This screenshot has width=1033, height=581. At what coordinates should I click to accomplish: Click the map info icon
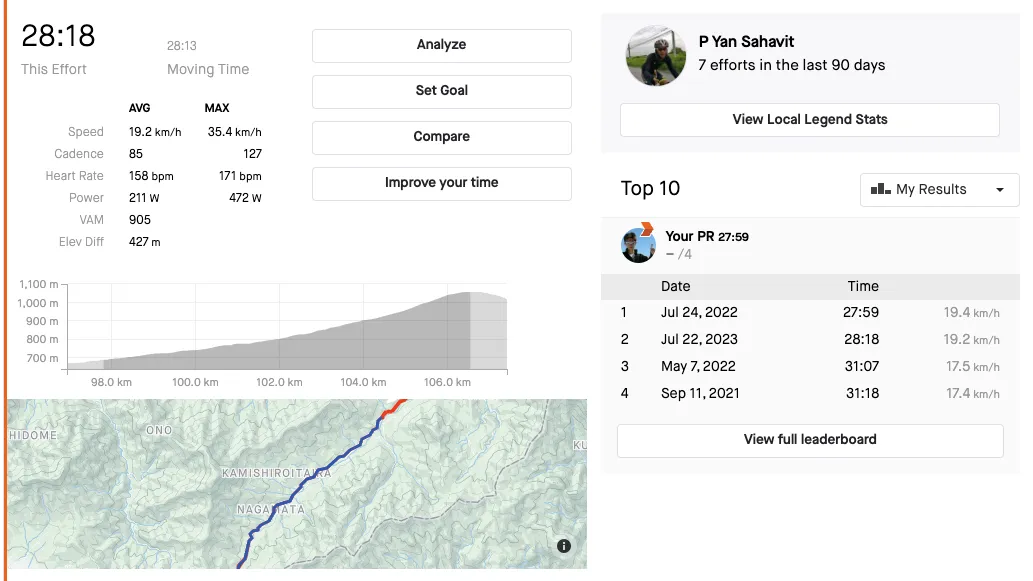pyautogui.click(x=564, y=546)
